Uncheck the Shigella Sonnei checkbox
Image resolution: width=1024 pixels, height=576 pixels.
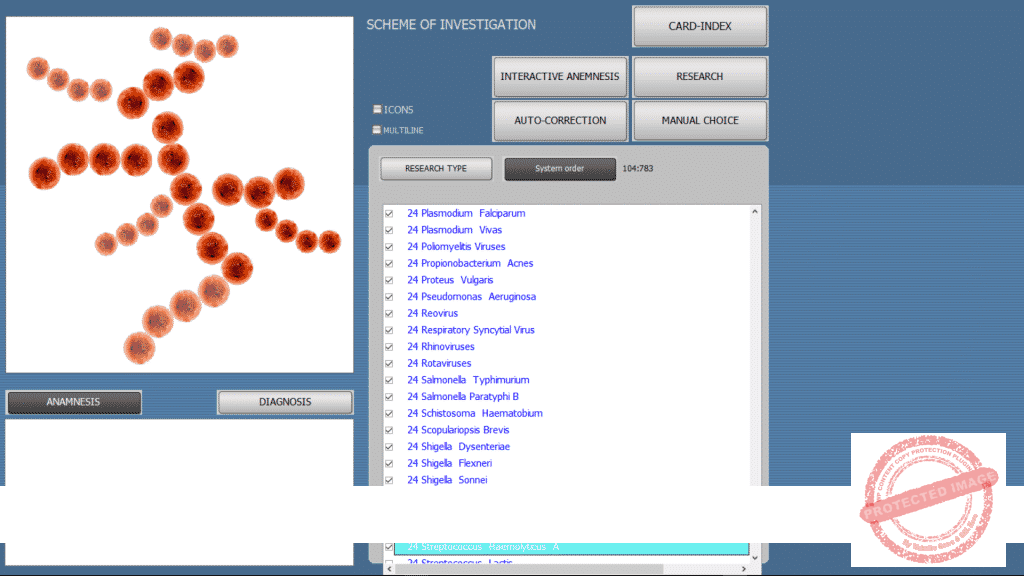[389, 480]
